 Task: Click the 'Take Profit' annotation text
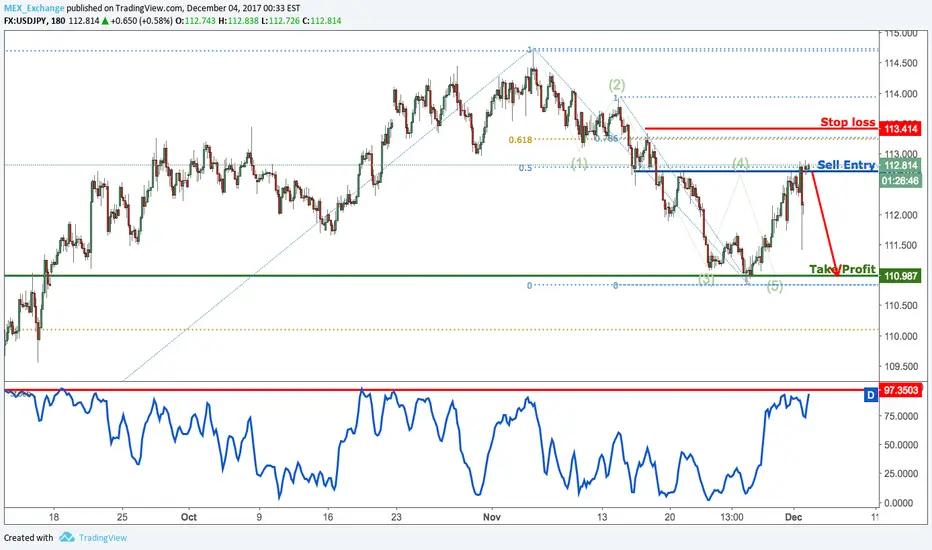(842, 269)
